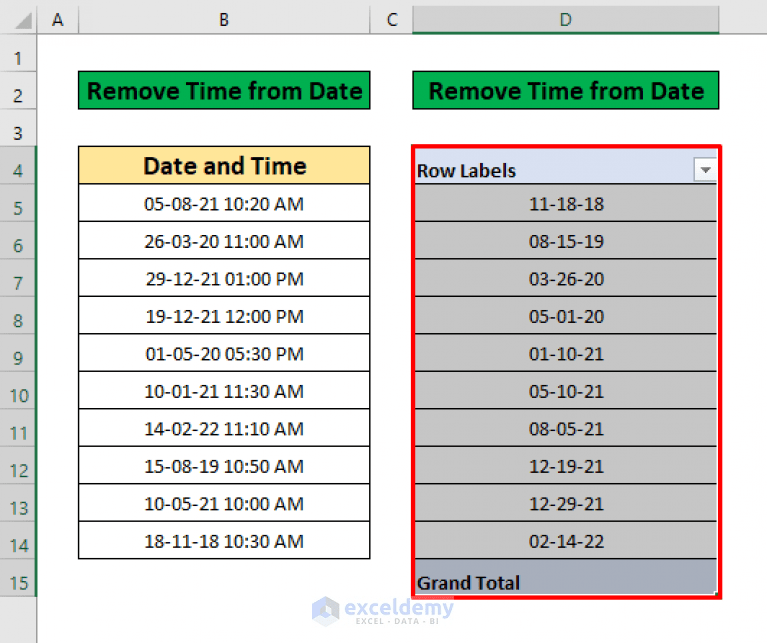Select cell 18-11-18 10:30 AM
The width and height of the screenshot is (767, 643).
(x=224, y=541)
